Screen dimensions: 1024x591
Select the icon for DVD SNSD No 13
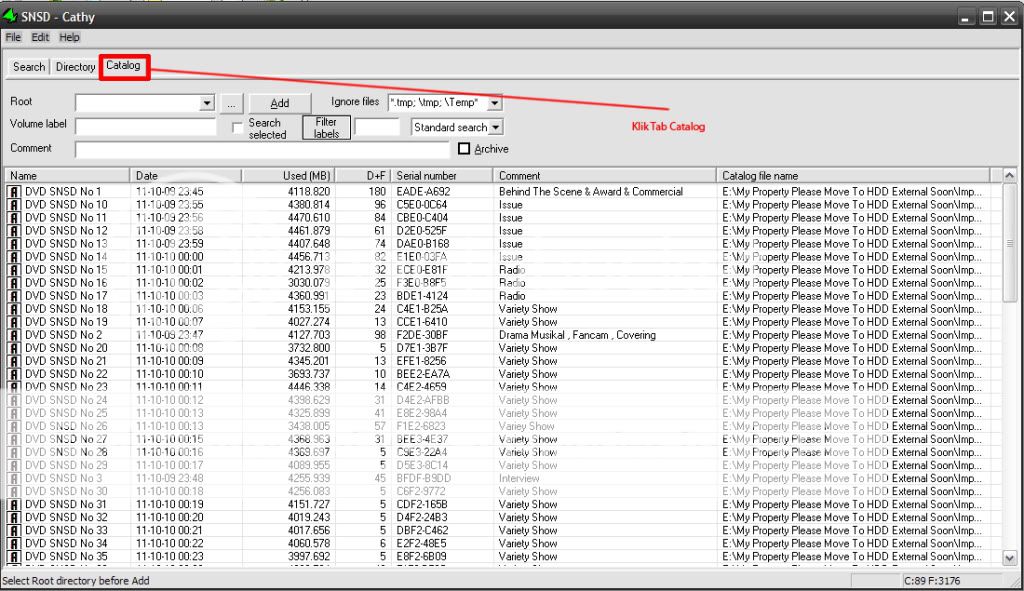[x=14, y=244]
